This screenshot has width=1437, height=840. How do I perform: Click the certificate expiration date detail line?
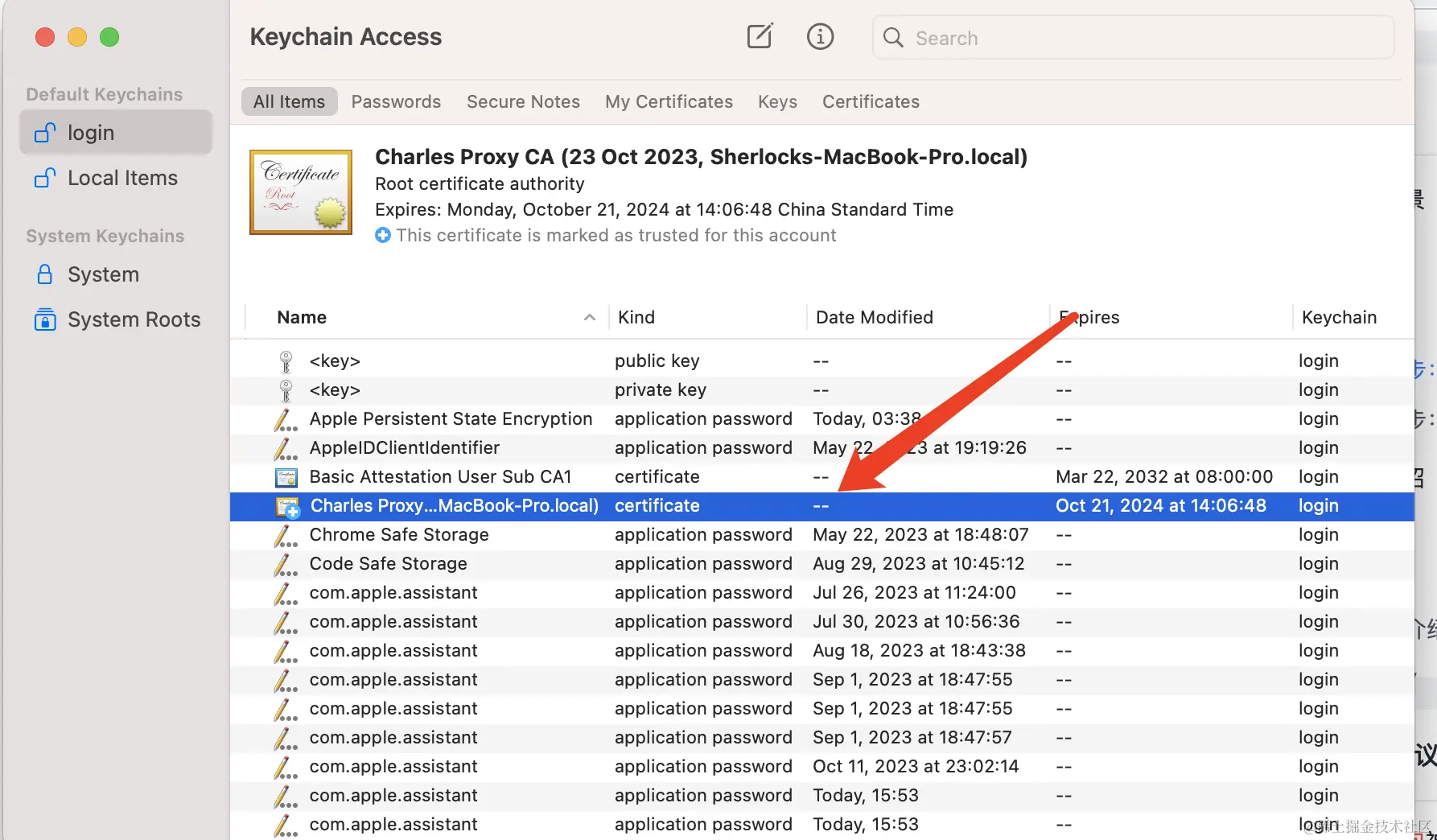(664, 209)
